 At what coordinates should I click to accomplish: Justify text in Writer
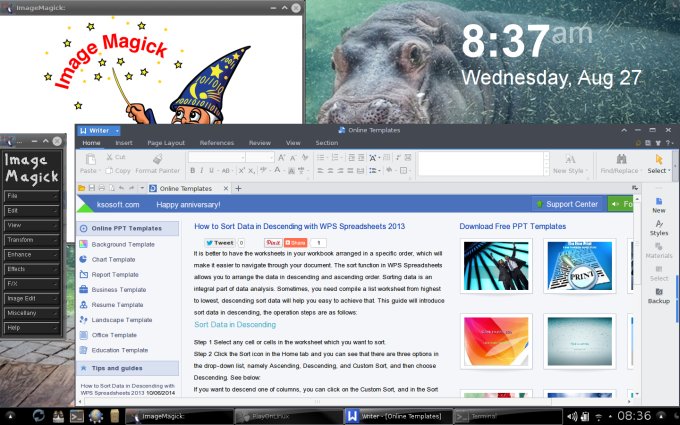350,171
